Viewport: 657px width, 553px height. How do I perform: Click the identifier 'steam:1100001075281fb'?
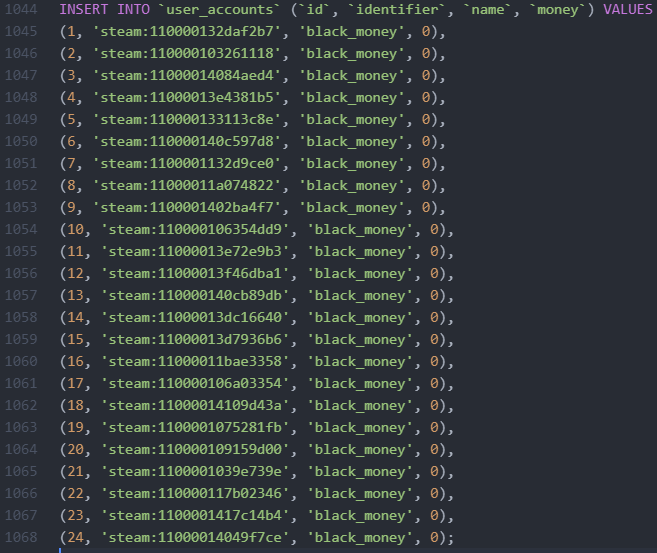tap(195, 427)
